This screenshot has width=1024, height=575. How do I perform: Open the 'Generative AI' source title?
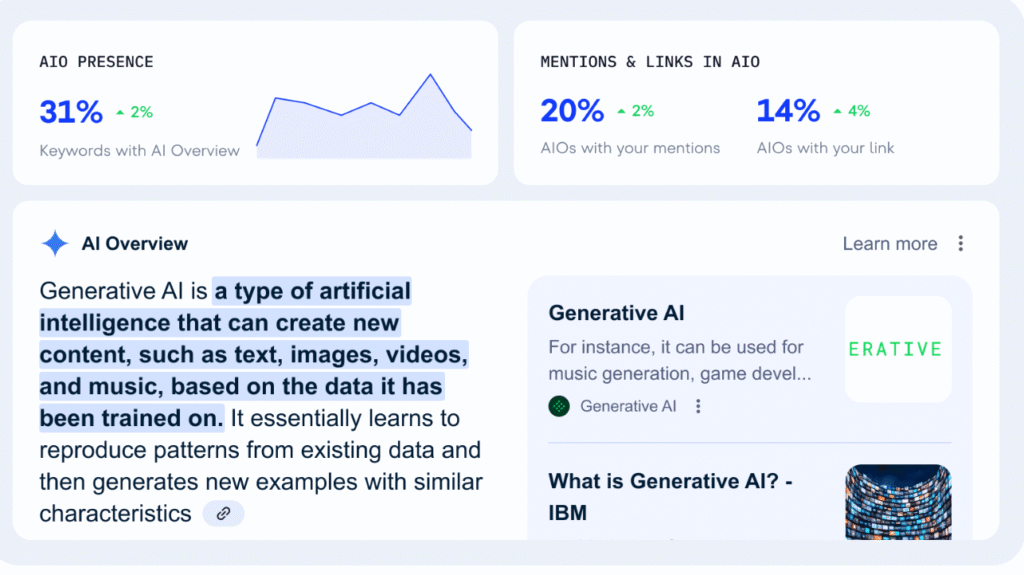pos(616,313)
